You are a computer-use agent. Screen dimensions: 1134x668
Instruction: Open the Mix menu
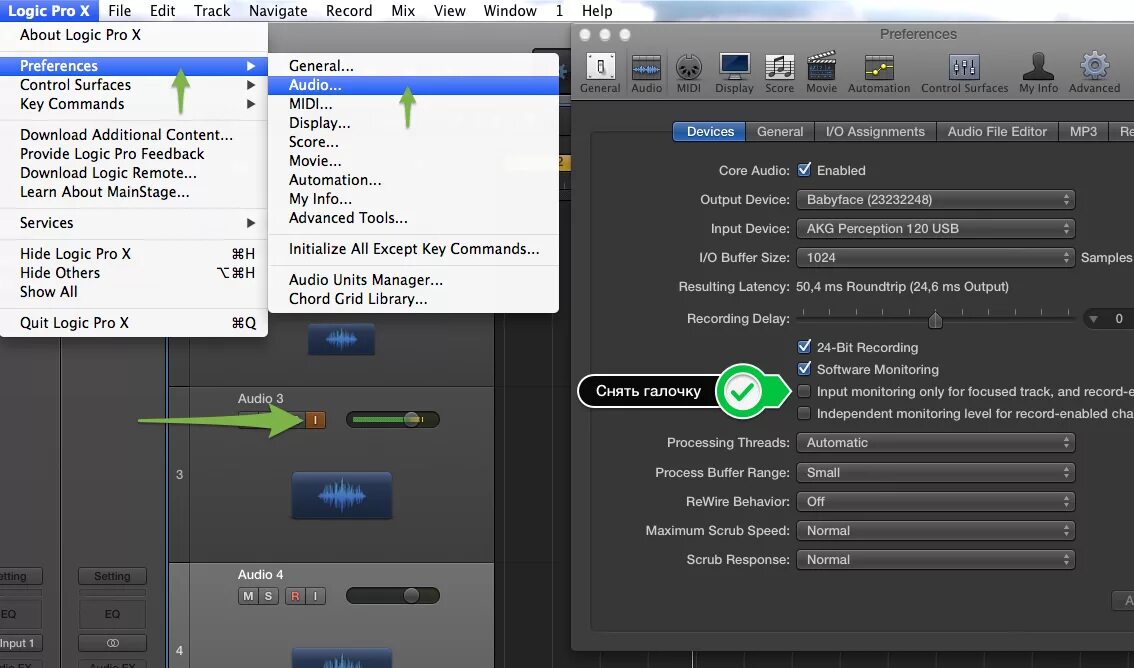[x=403, y=11]
